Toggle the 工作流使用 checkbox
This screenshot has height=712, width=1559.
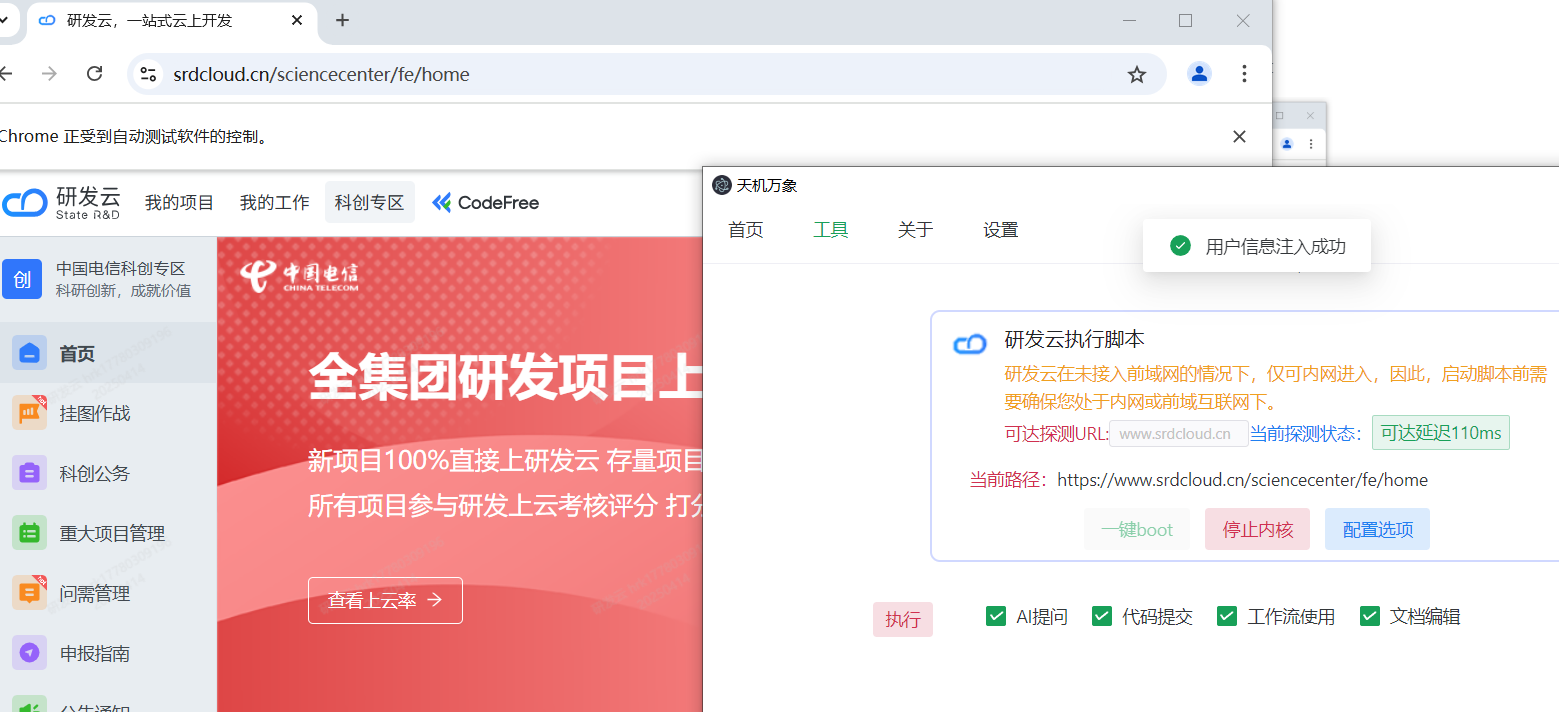pyautogui.click(x=1227, y=616)
